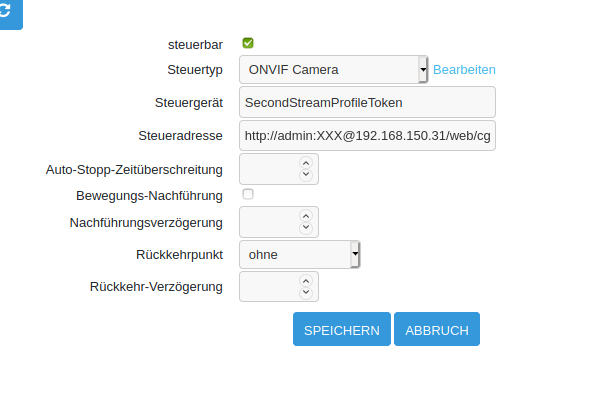Focus the Steueradresse URL field
The height and width of the screenshot is (419, 608).
pos(367,136)
